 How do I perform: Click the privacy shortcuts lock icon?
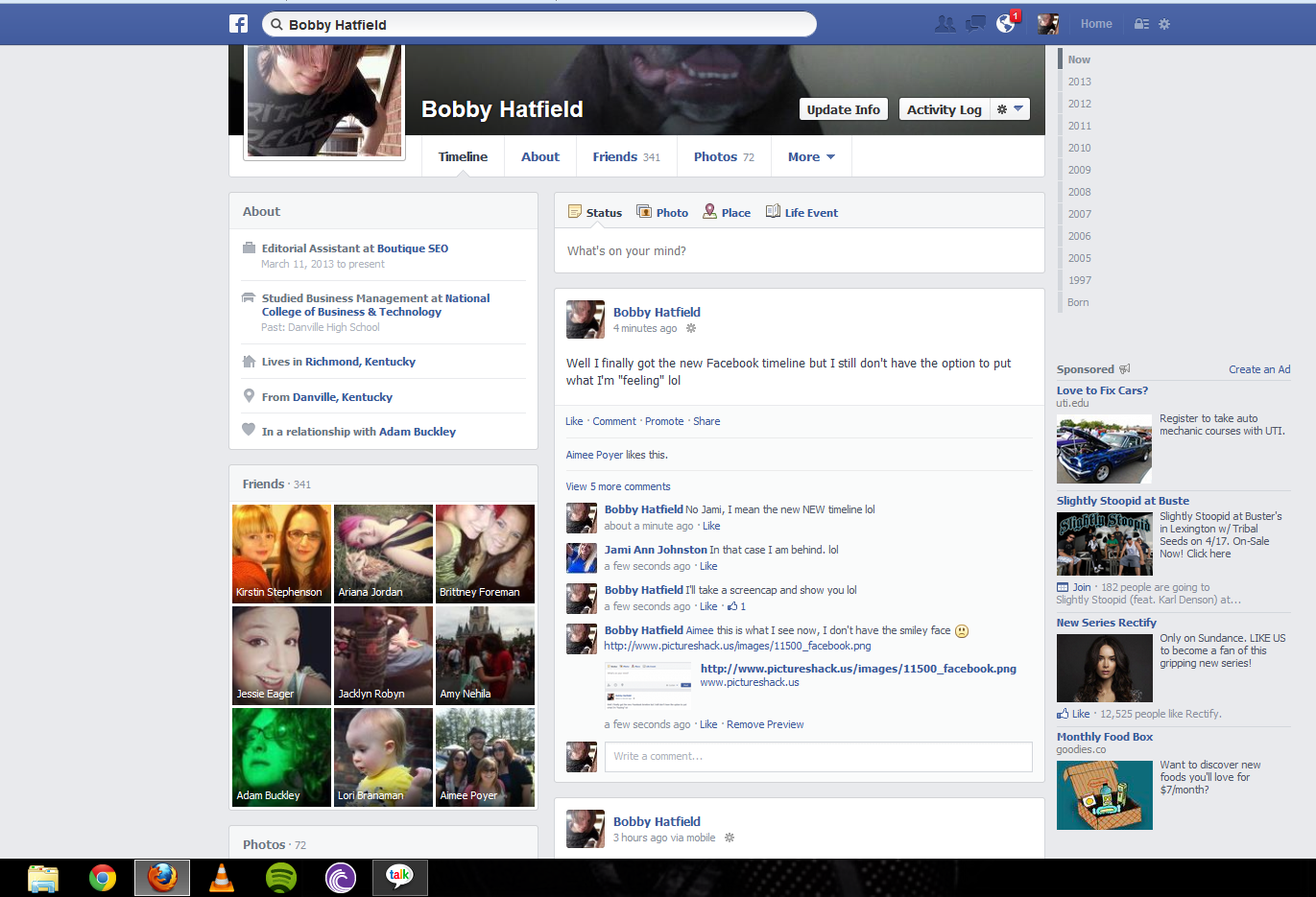pyautogui.click(x=1141, y=24)
